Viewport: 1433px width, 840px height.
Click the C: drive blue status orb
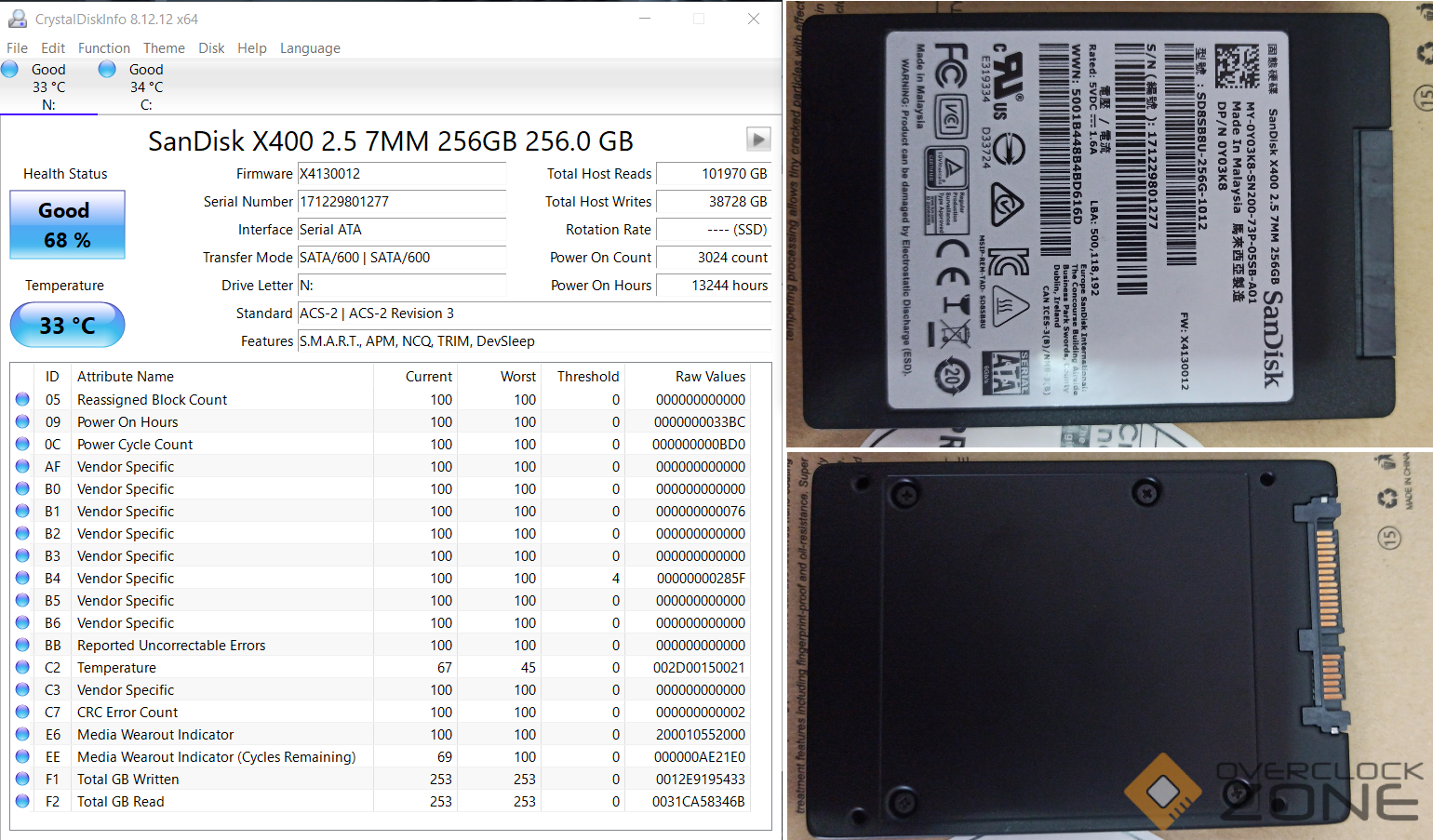coord(107,69)
